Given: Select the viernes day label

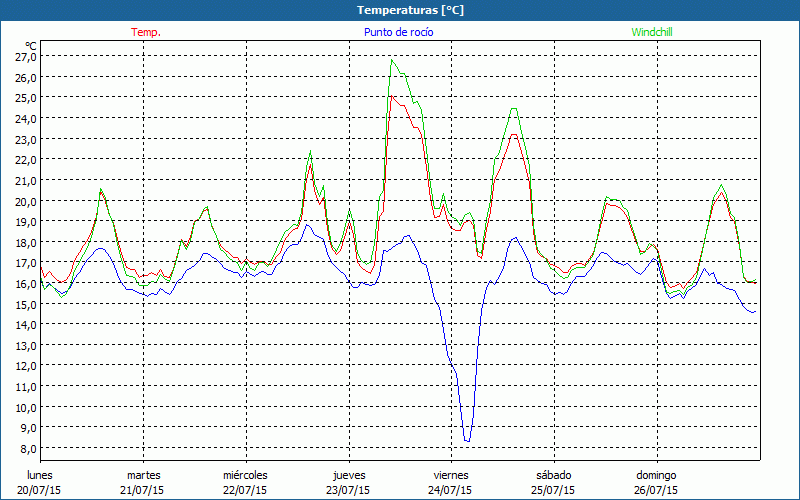Looking at the screenshot, I should click(x=450, y=475).
